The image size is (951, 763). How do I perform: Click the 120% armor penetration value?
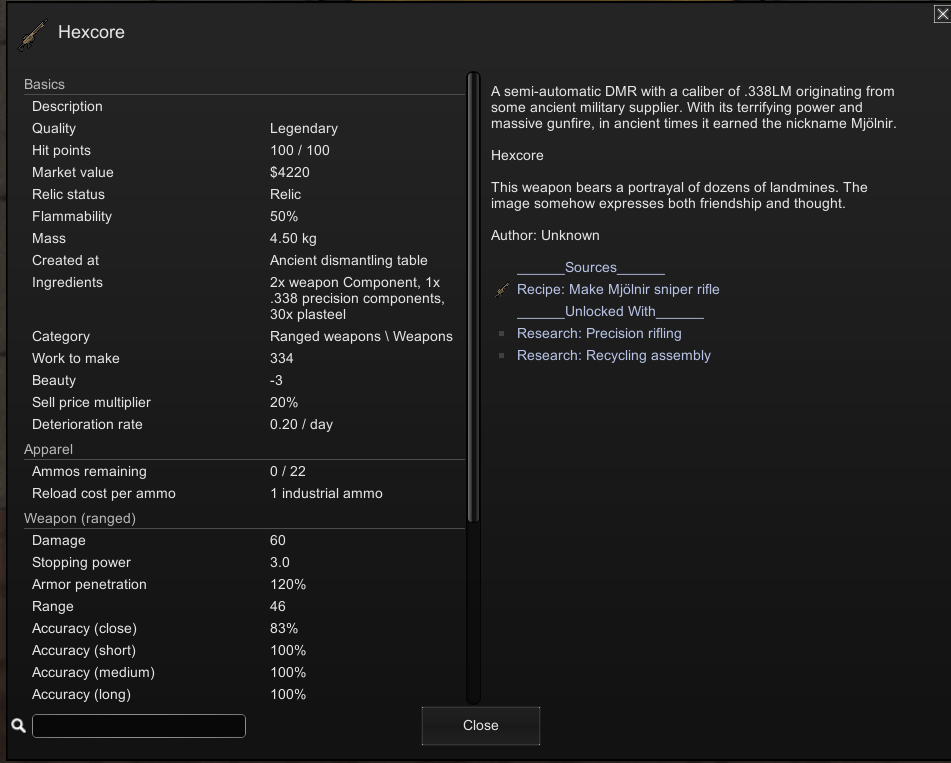[288, 584]
